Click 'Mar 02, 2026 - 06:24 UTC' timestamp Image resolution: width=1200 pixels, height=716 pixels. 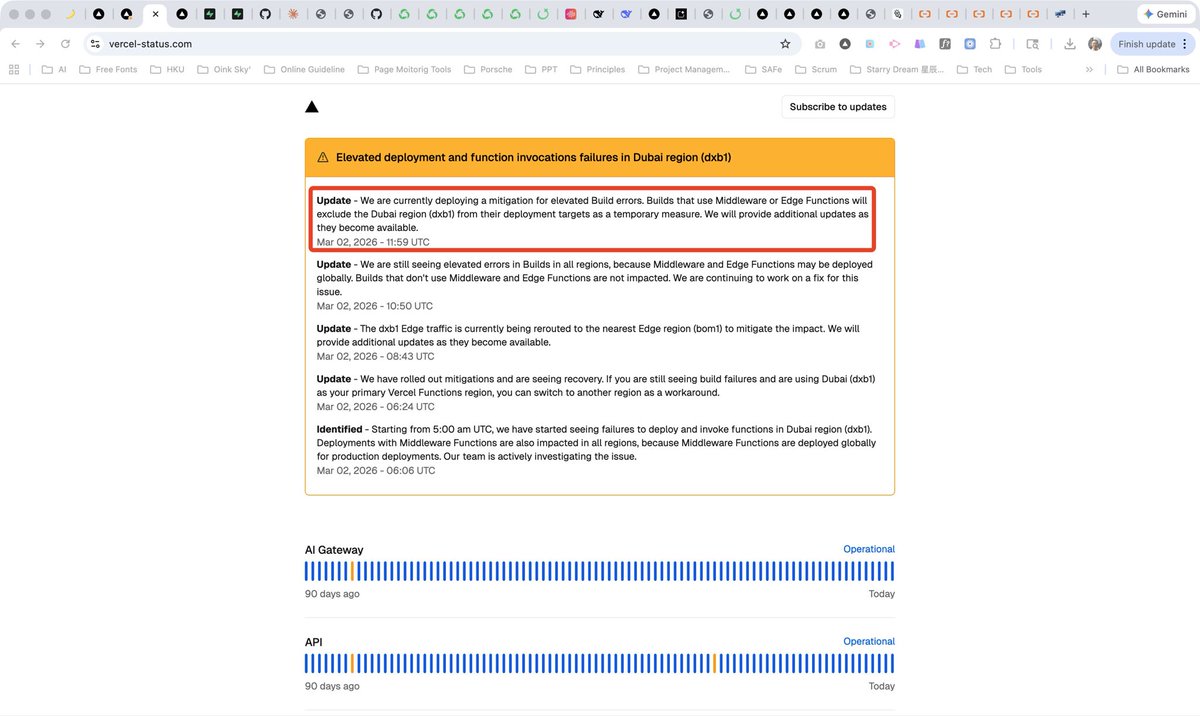tap(375, 407)
